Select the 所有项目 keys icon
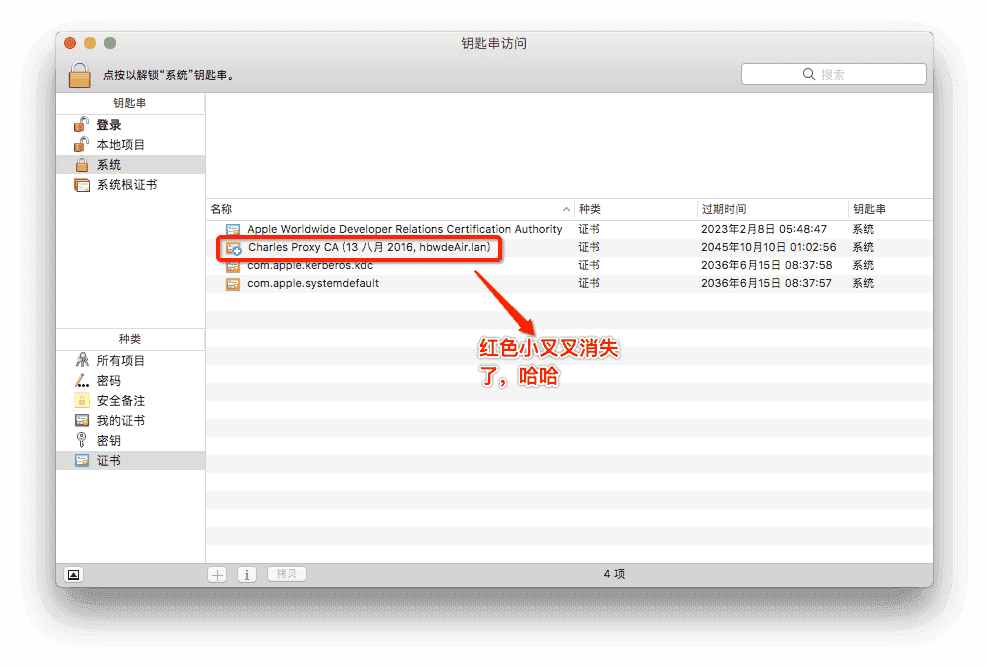 (83, 360)
